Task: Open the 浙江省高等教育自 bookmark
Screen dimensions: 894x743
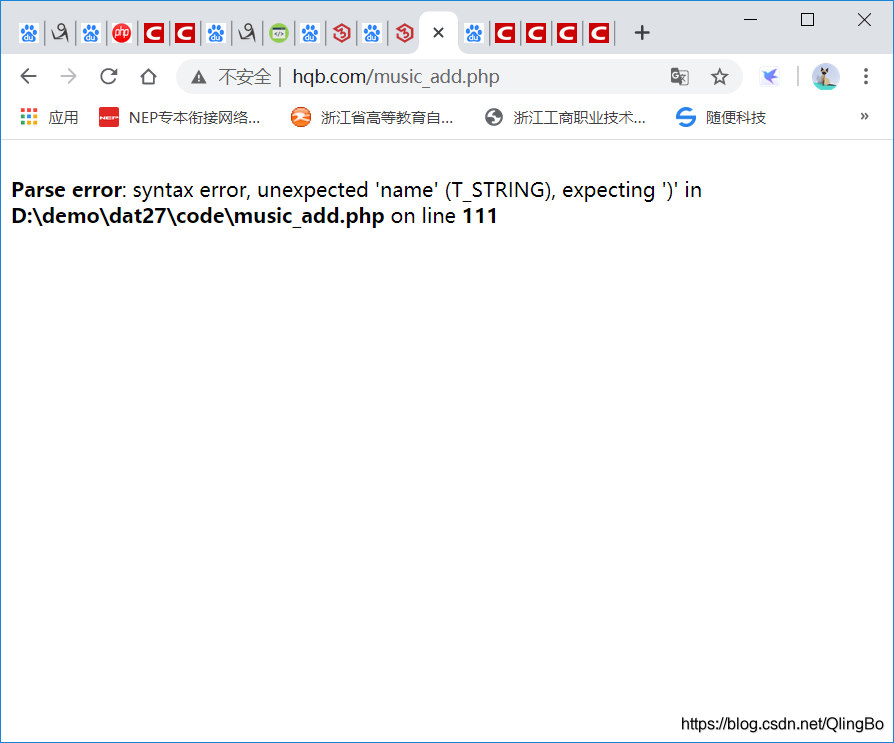Action: tap(372, 117)
